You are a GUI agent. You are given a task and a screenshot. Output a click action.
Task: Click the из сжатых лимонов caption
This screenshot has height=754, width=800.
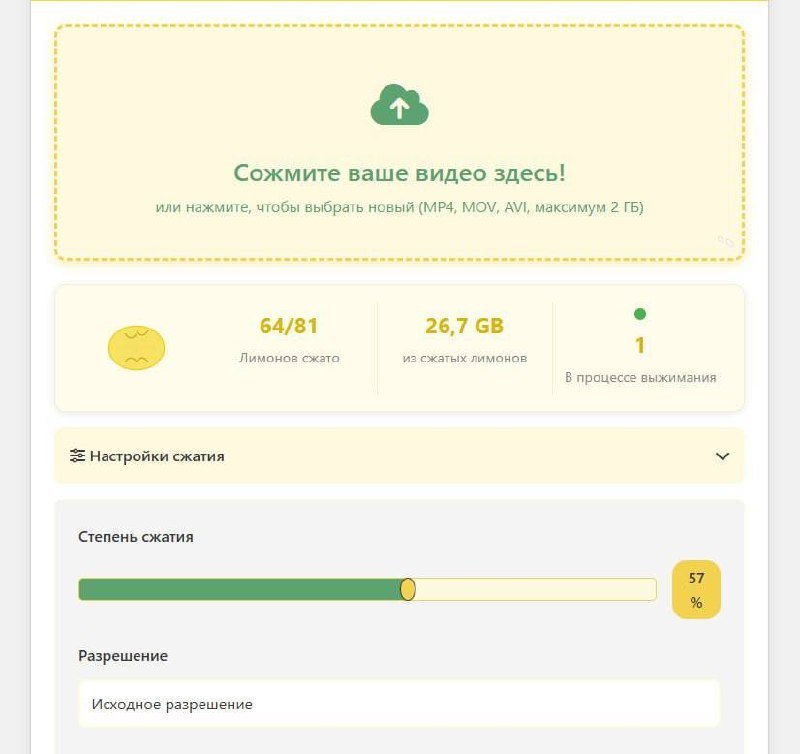tap(465, 358)
